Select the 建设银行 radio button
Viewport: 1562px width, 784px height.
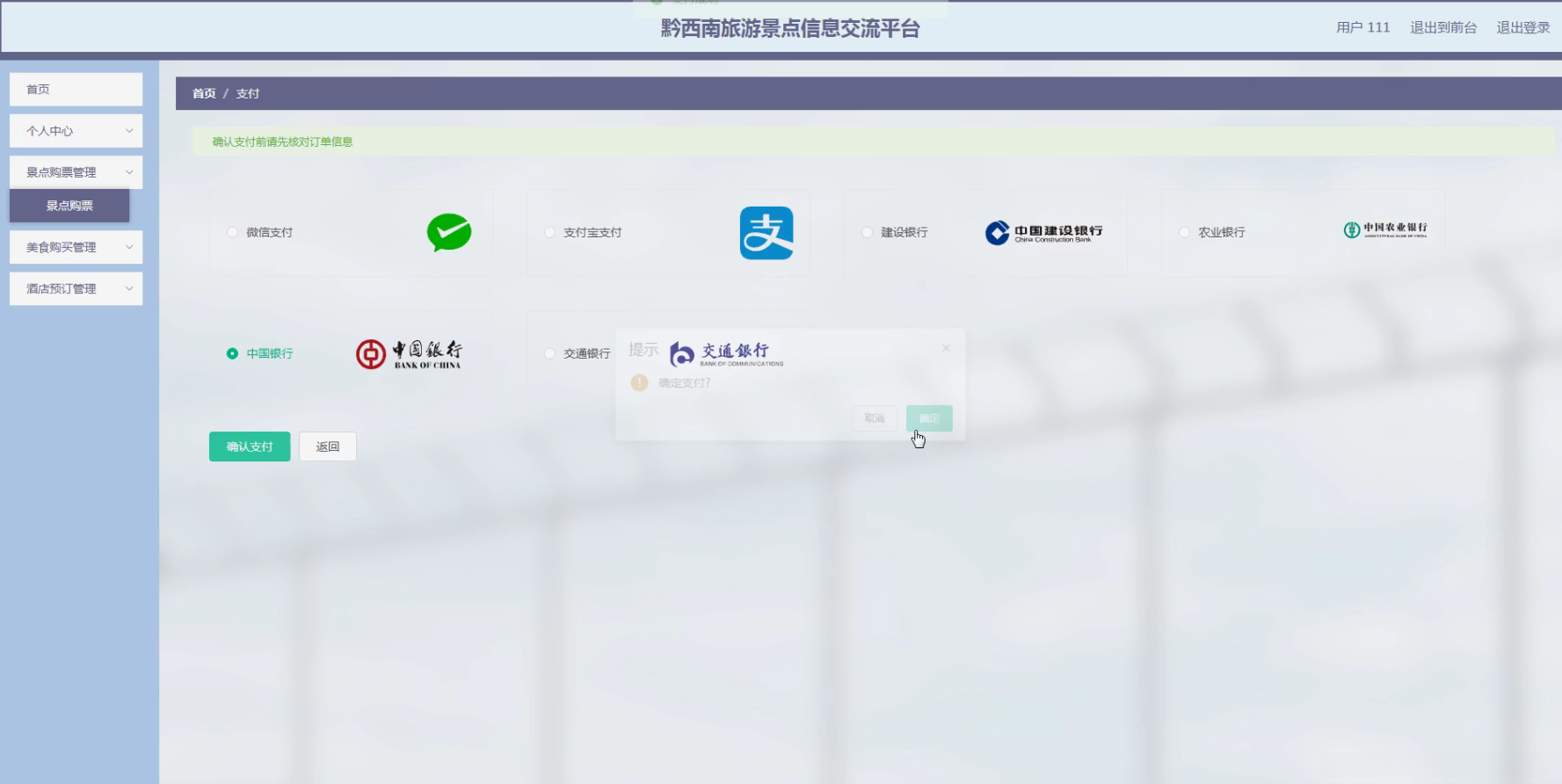tap(867, 233)
